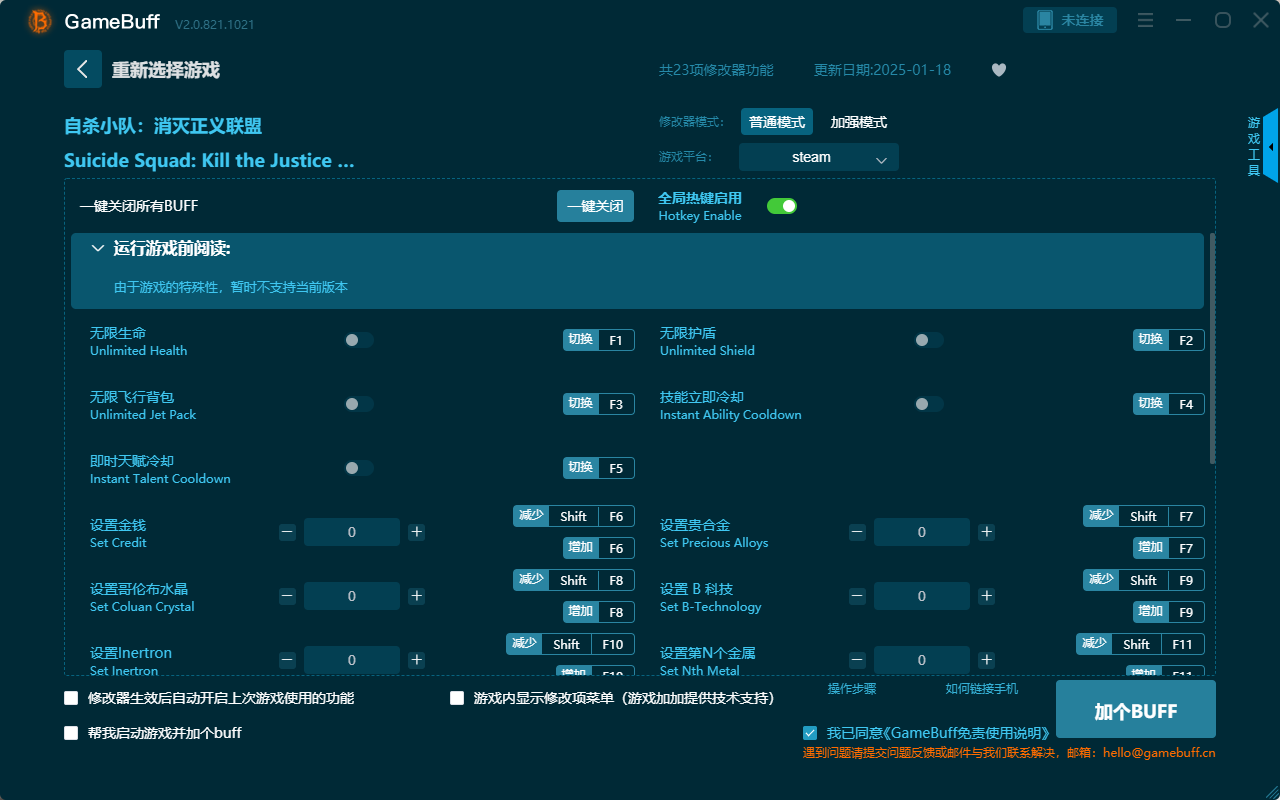This screenshot has width=1280, height=800.
Task: Open the hamburger menu
Action: pos(1144,20)
